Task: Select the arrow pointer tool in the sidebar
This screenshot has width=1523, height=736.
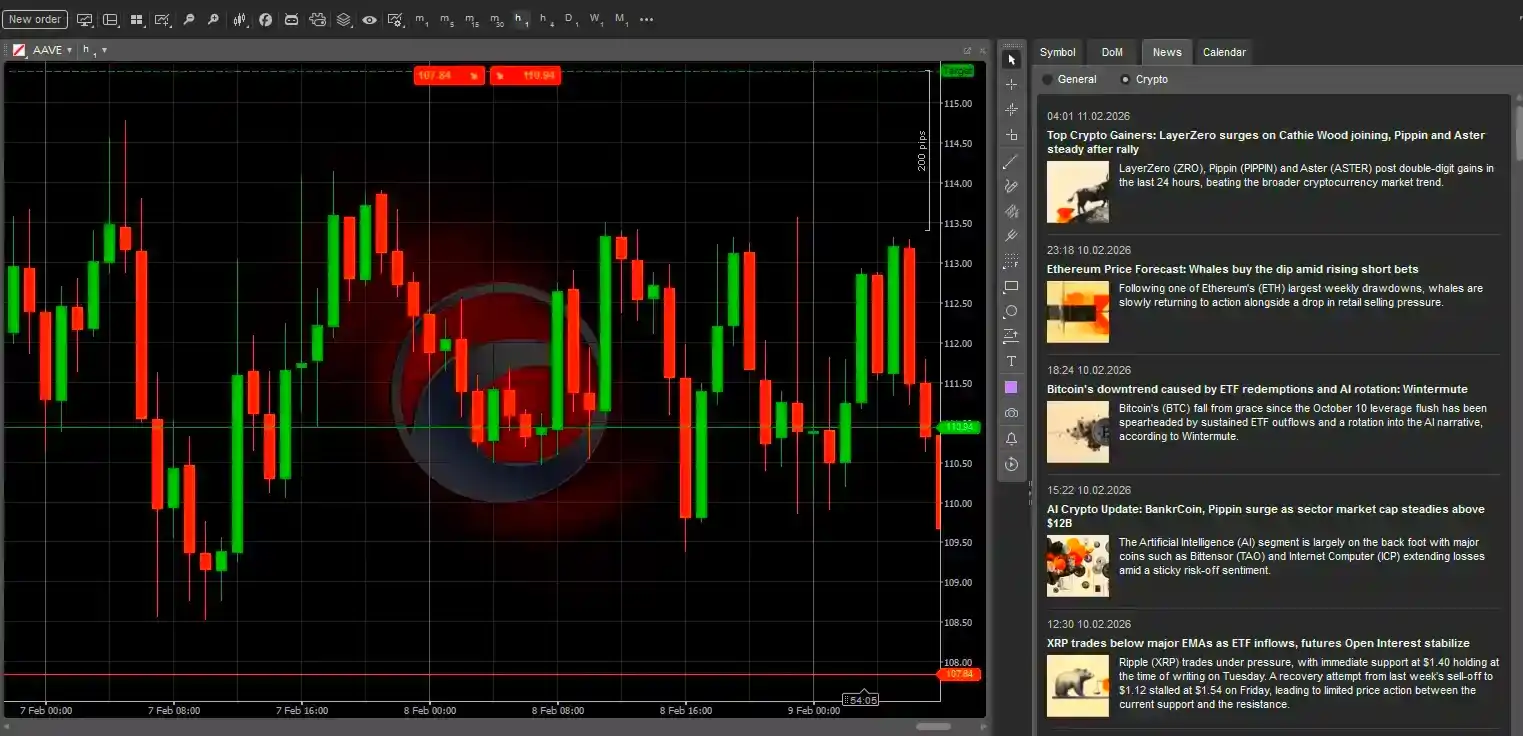Action: click(1010, 58)
